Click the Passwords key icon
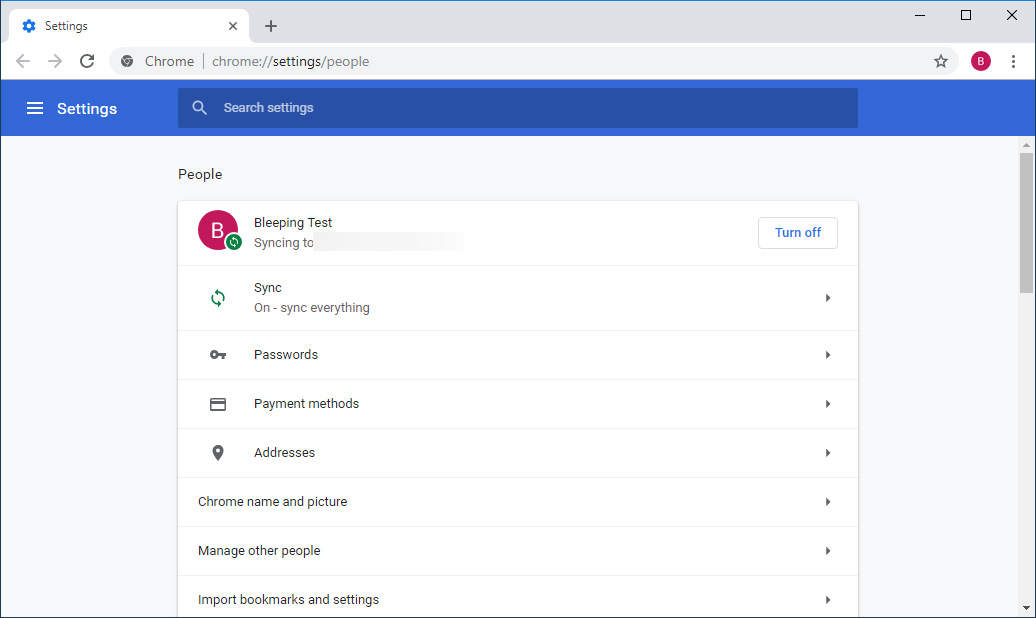This screenshot has height=618, width=1036. tap(218, 355)
